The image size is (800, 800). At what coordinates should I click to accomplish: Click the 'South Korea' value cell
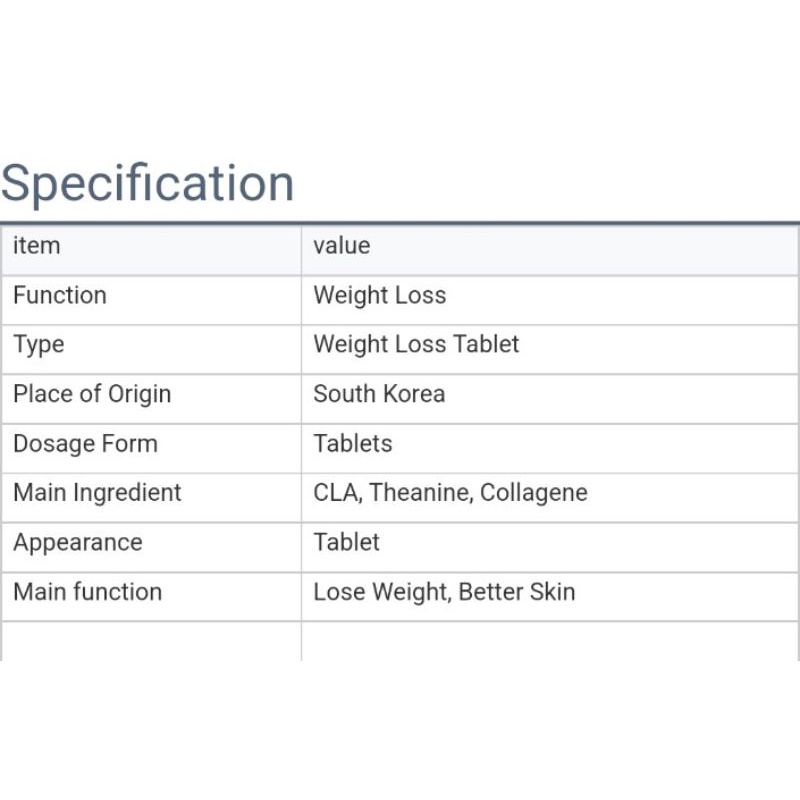coord(379,394)
